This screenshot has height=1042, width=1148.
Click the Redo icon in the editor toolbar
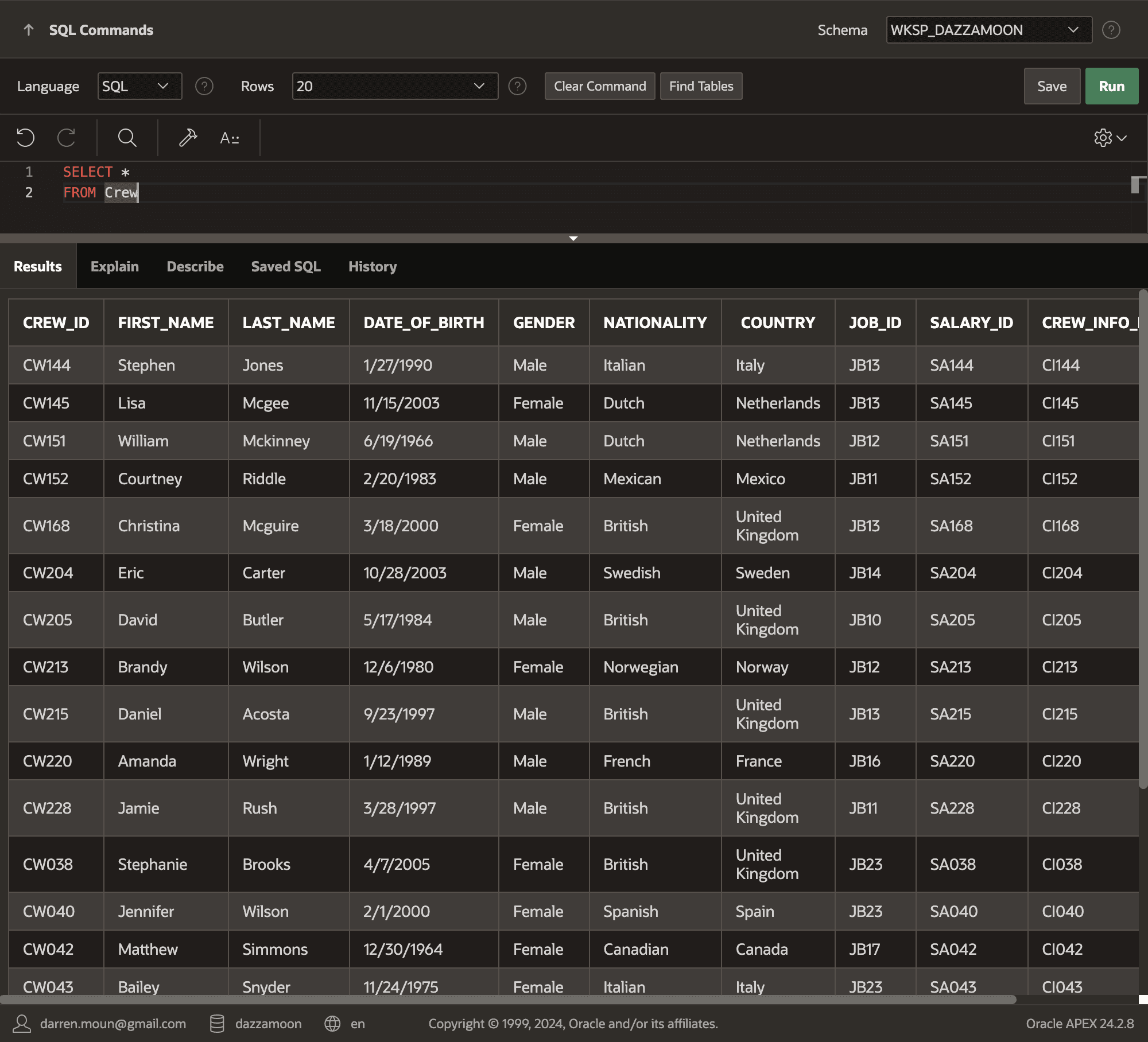[x=67, y=138]
